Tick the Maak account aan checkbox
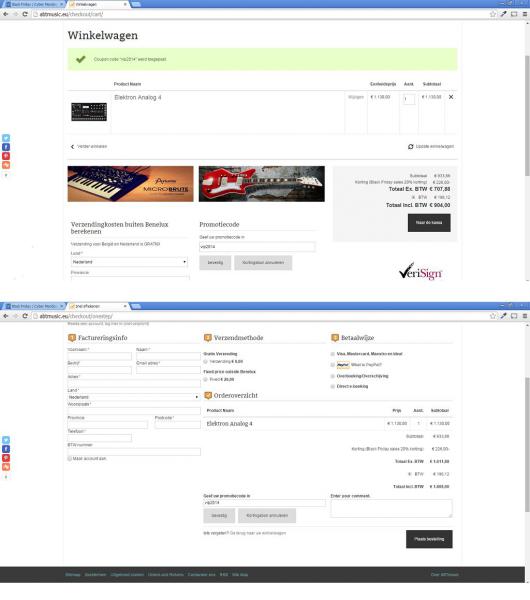Viewport: 530px width, 600px height. coord(70,458)
